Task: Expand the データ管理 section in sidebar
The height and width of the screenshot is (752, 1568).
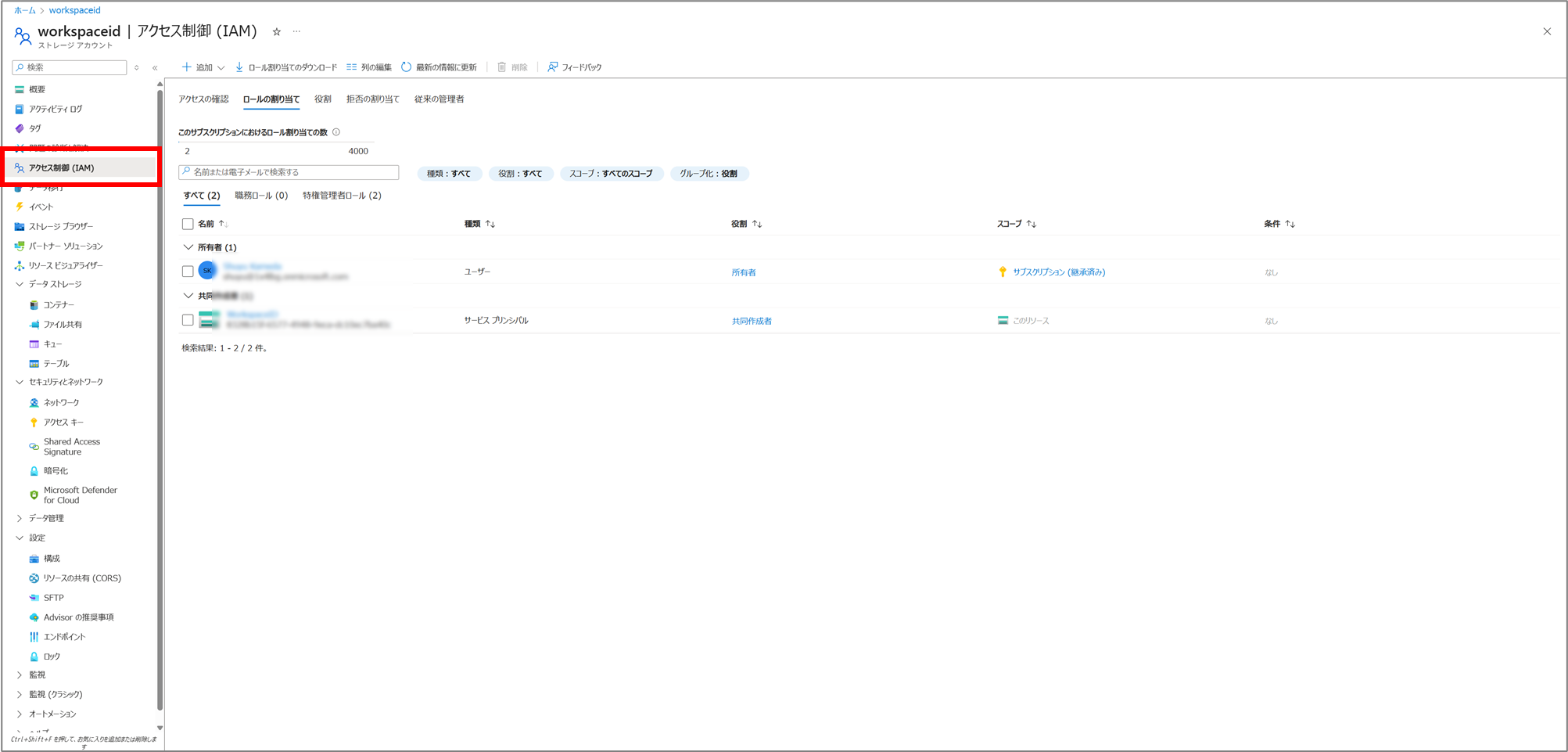Action: pyautogui.click(x=20, y=518)
